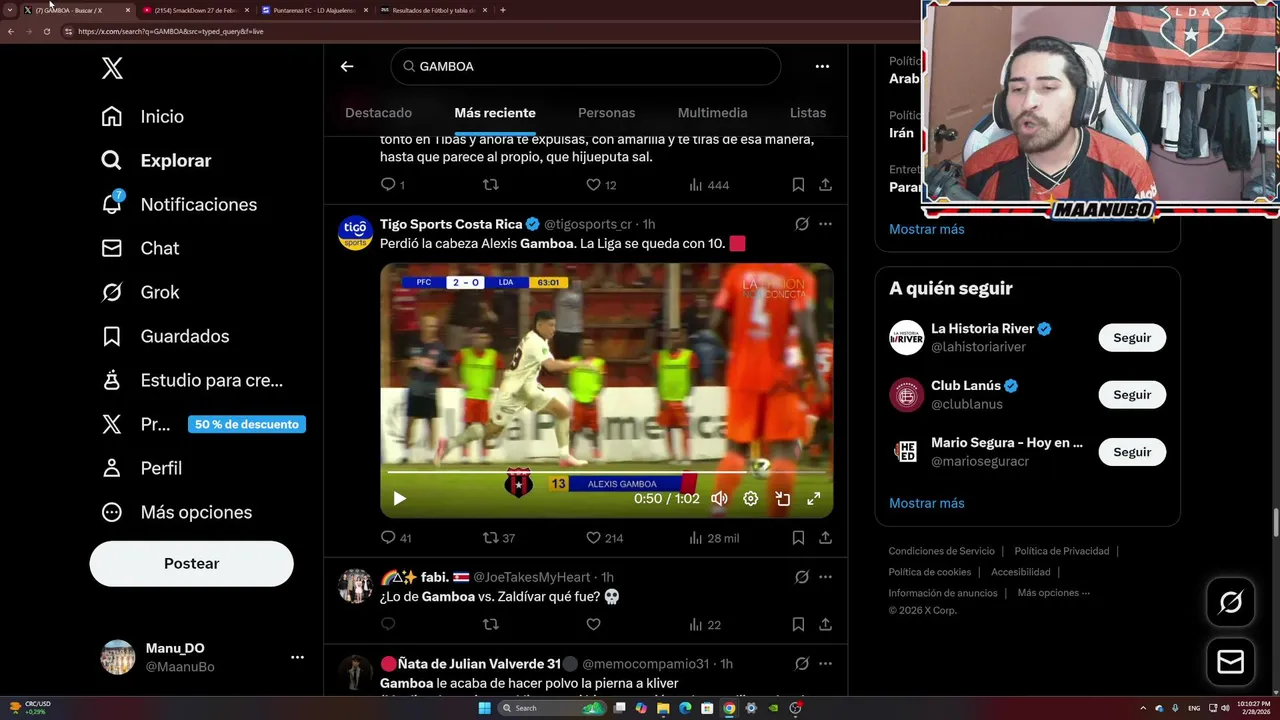Open Notificaciones bell icon
Screen dimensions: 1280x720
[x=112, y=203]
